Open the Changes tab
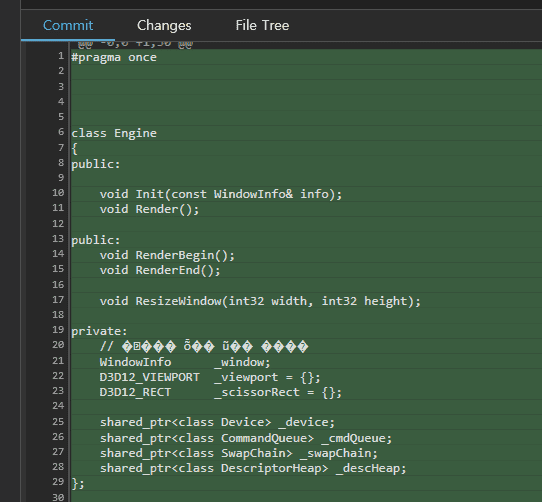Image resolution: width=542 pixels, height=502 pixels. 164,25
